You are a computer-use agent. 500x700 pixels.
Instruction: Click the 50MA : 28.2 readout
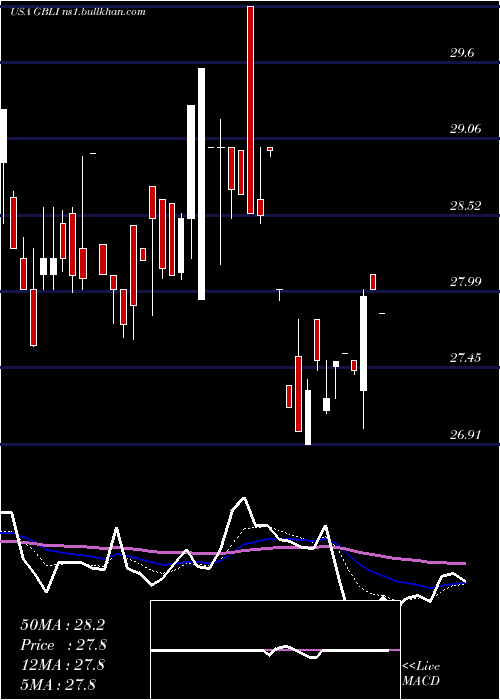[x=62, y=625]
